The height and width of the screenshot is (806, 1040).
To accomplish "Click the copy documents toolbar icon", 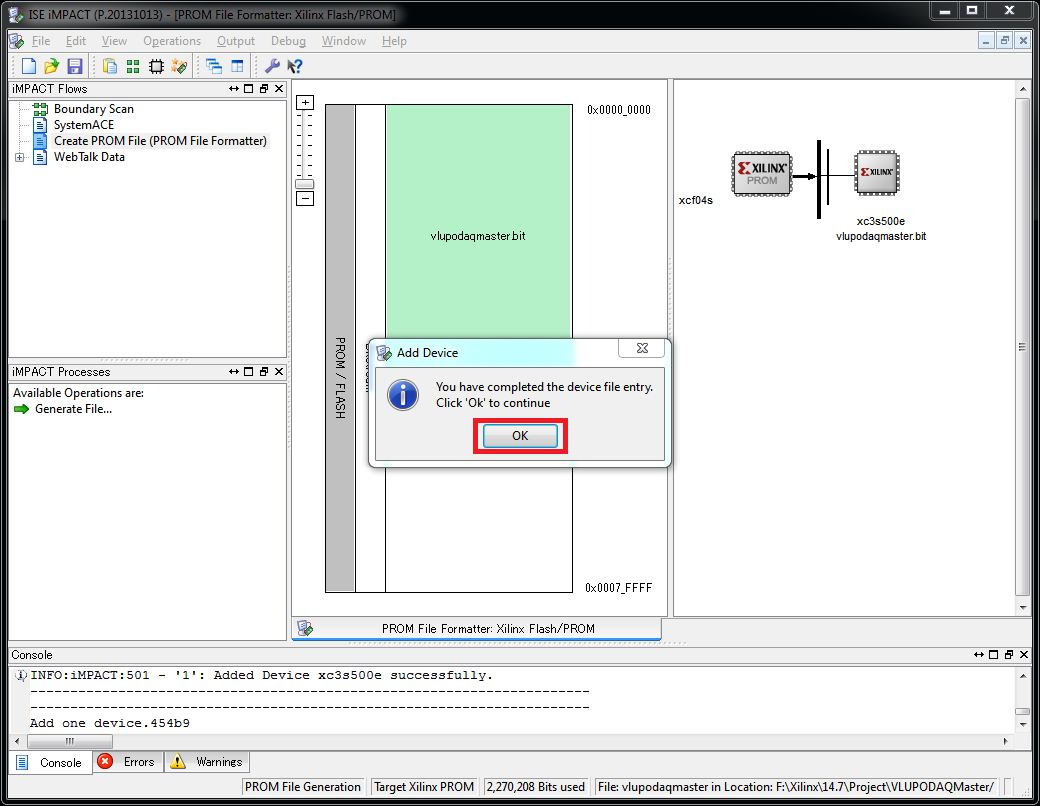I will point(110,66).
